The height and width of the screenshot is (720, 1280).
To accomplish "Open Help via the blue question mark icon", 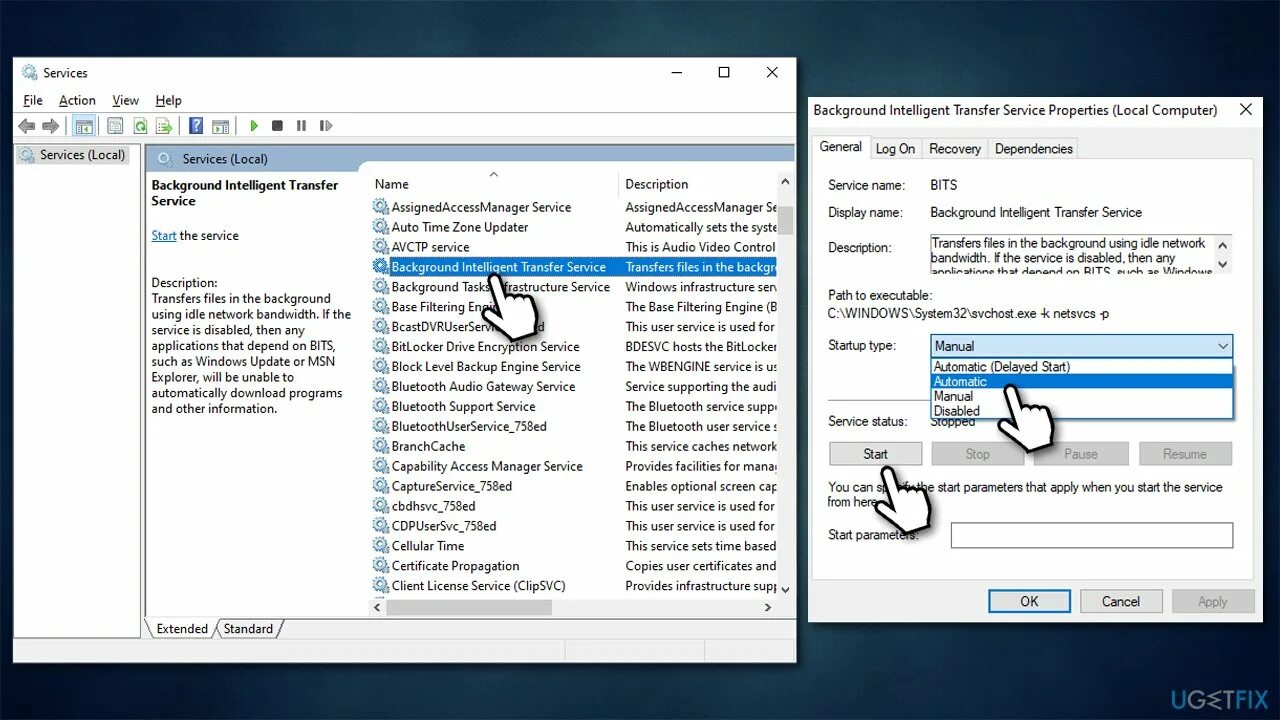I will [x=196, y=126].
